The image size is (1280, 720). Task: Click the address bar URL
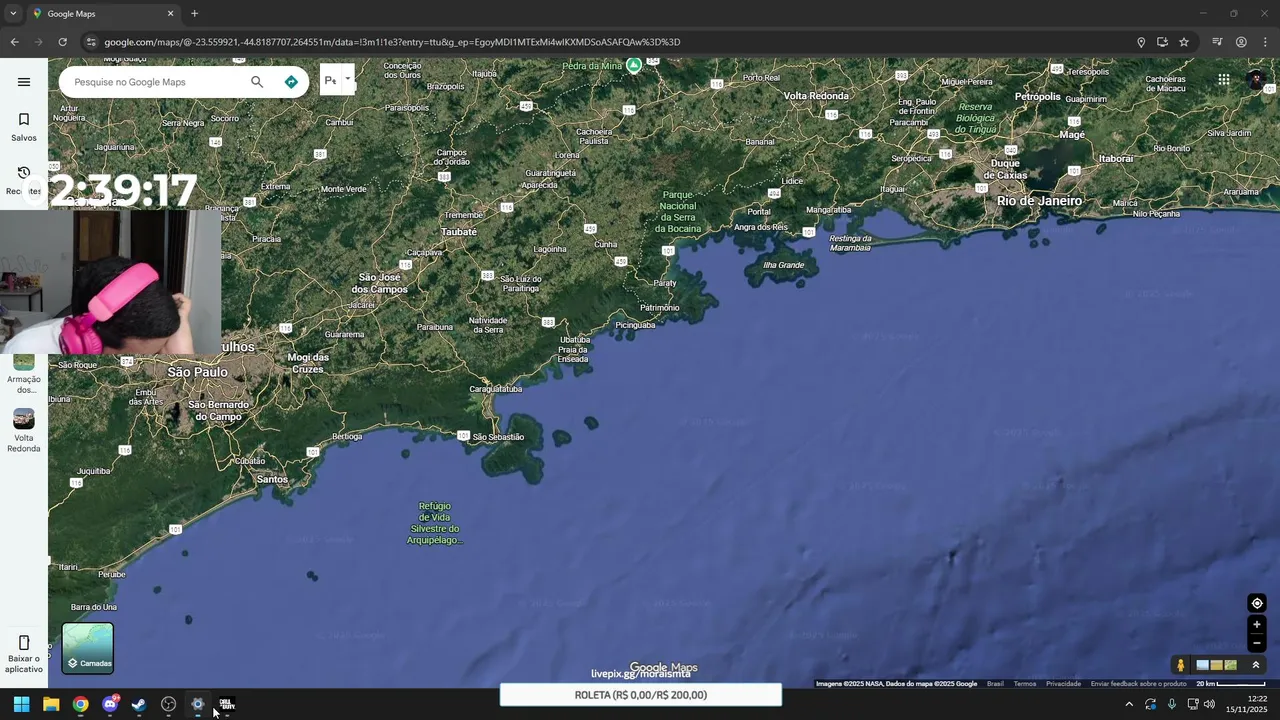coord(392,42)
